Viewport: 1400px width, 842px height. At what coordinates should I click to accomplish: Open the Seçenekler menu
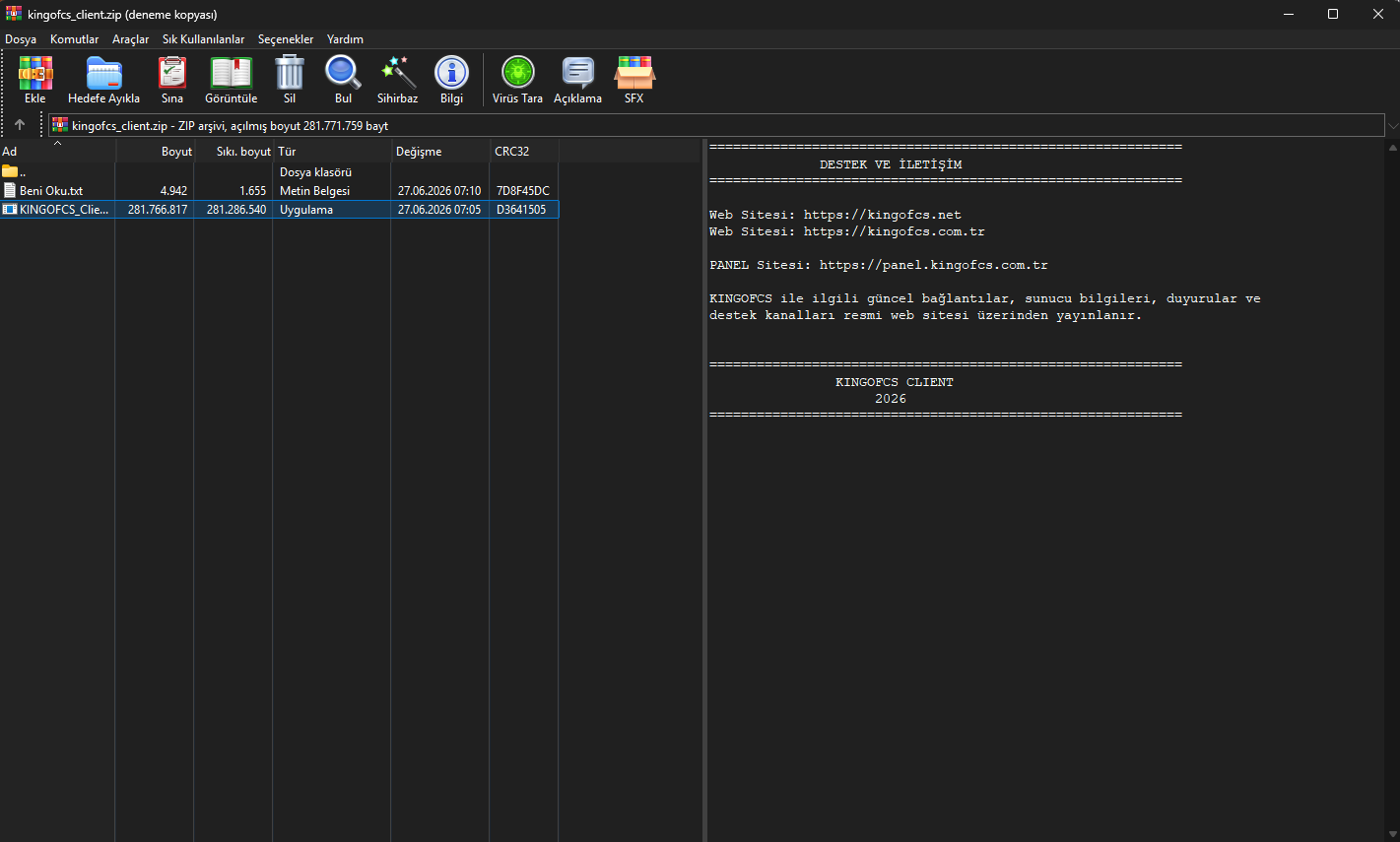tap(286, 39)
